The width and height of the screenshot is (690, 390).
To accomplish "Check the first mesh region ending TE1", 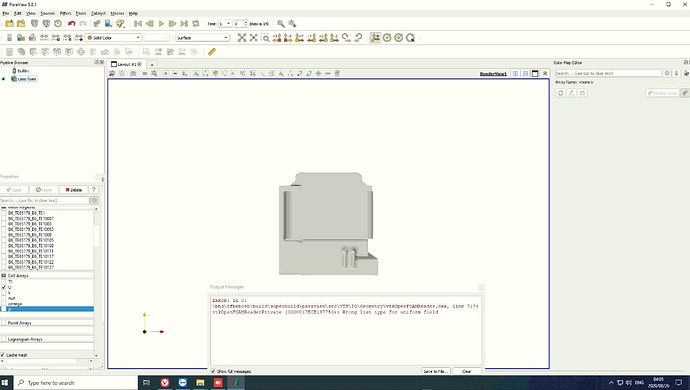I will tap(4, 213).
